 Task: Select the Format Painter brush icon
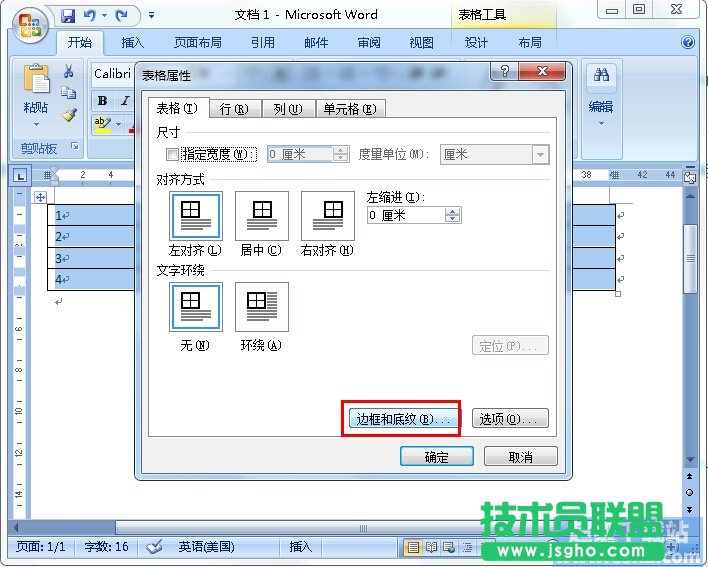69,115
